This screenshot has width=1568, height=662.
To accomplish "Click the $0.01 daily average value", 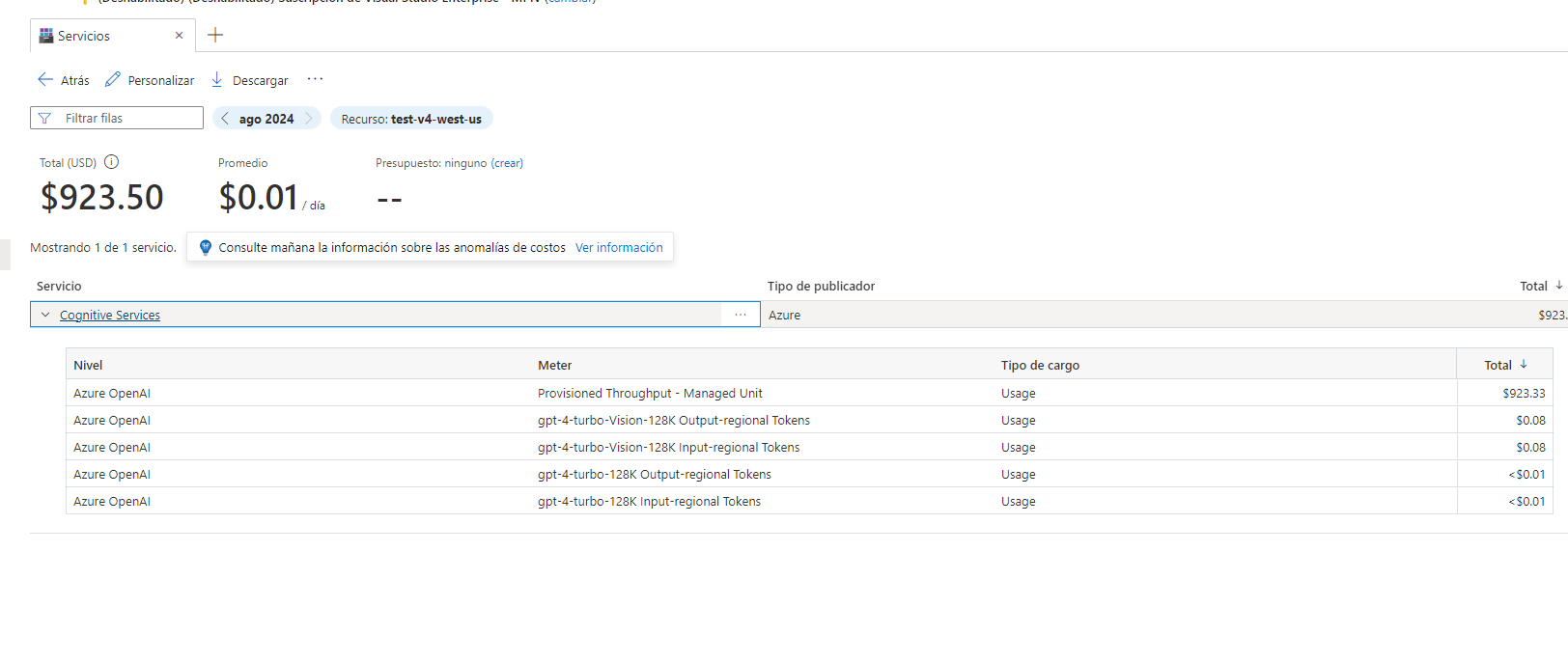I will 259,198.
